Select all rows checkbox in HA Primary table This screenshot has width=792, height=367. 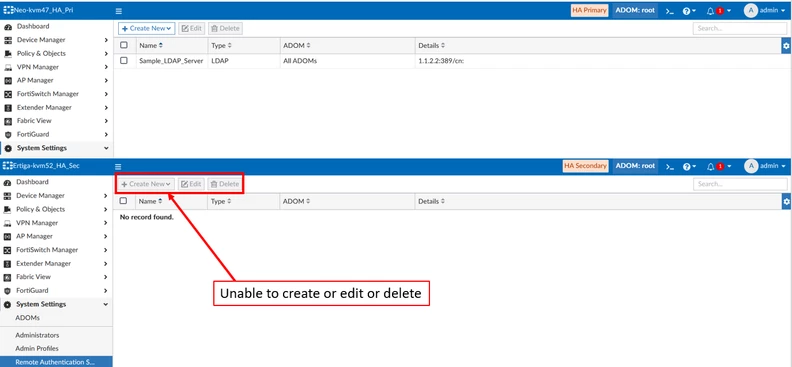pyautogui.click(x=124, y=45)
